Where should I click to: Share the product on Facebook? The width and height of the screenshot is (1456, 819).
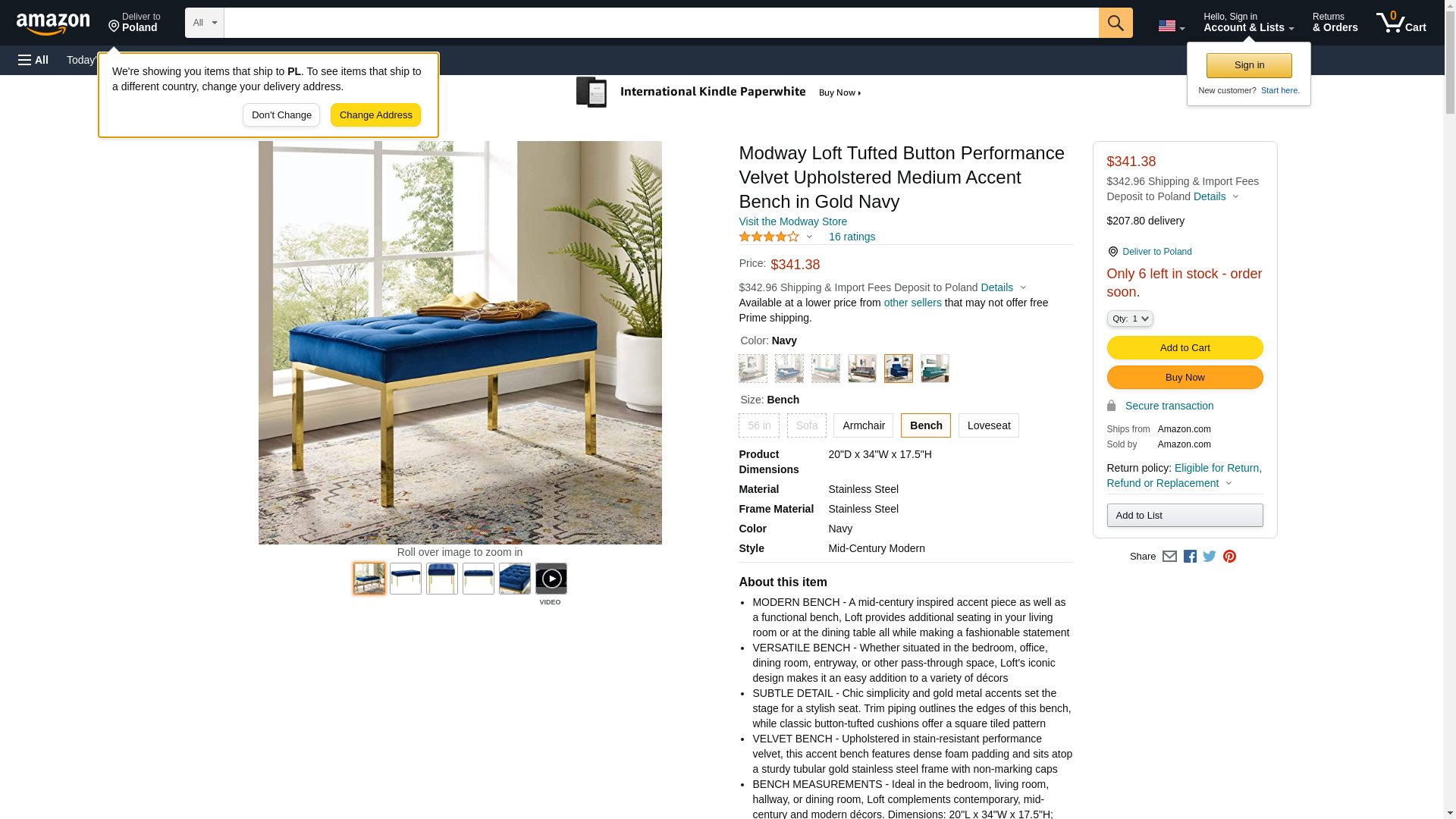click(1190, 557)
